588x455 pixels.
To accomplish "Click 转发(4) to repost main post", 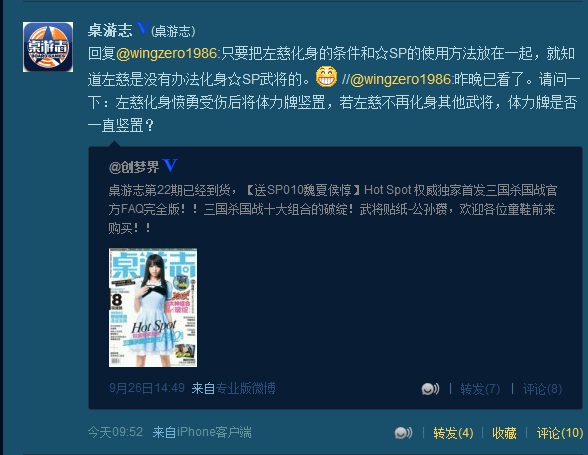I will 453,433.
